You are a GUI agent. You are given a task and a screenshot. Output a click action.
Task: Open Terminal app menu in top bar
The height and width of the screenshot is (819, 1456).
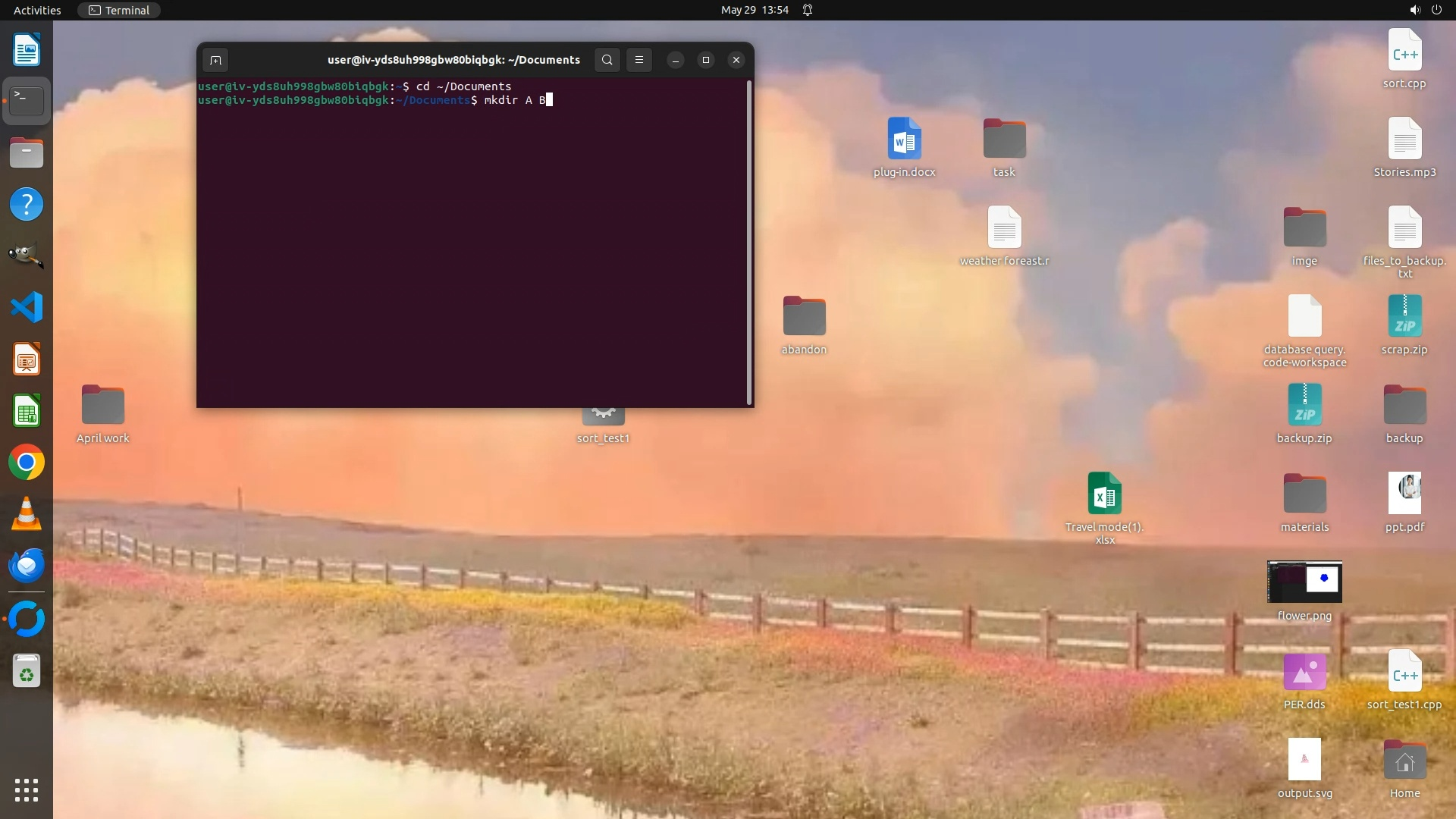tap(119, 10)
